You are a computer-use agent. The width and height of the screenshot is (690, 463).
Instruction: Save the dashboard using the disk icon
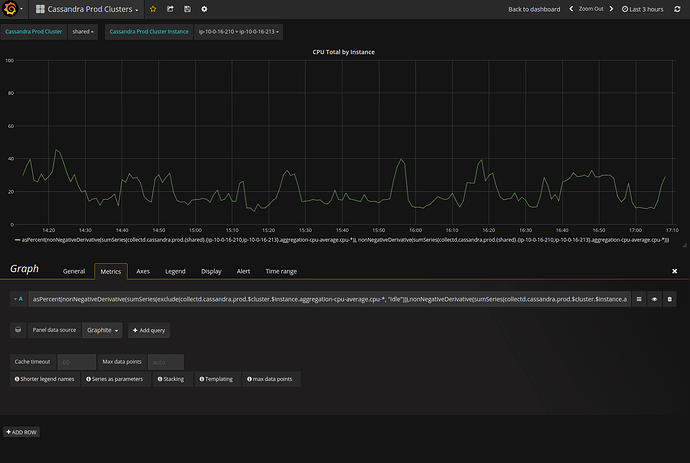point(186,9)
